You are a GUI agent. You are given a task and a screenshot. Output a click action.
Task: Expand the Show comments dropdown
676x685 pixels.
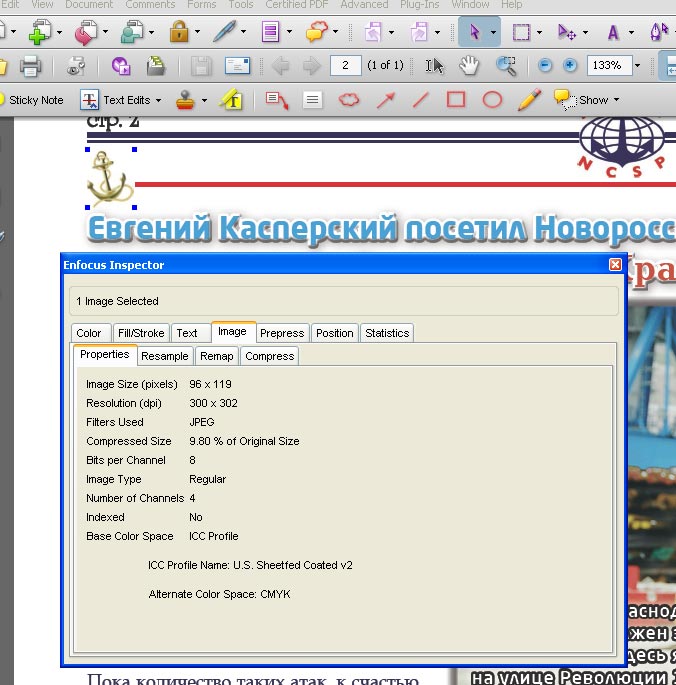[617, 100]
